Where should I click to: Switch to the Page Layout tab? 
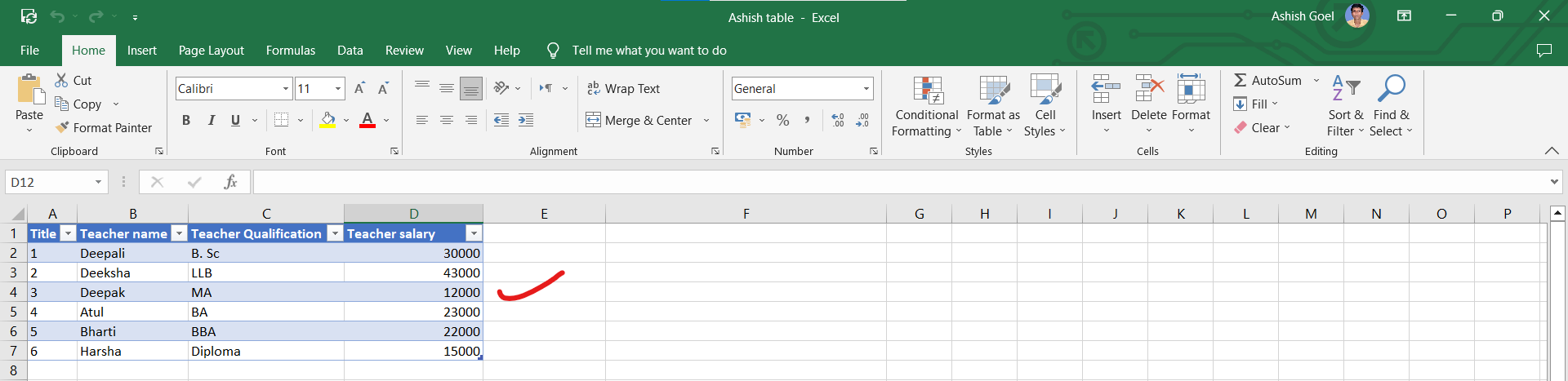click(x=211, y=51)
